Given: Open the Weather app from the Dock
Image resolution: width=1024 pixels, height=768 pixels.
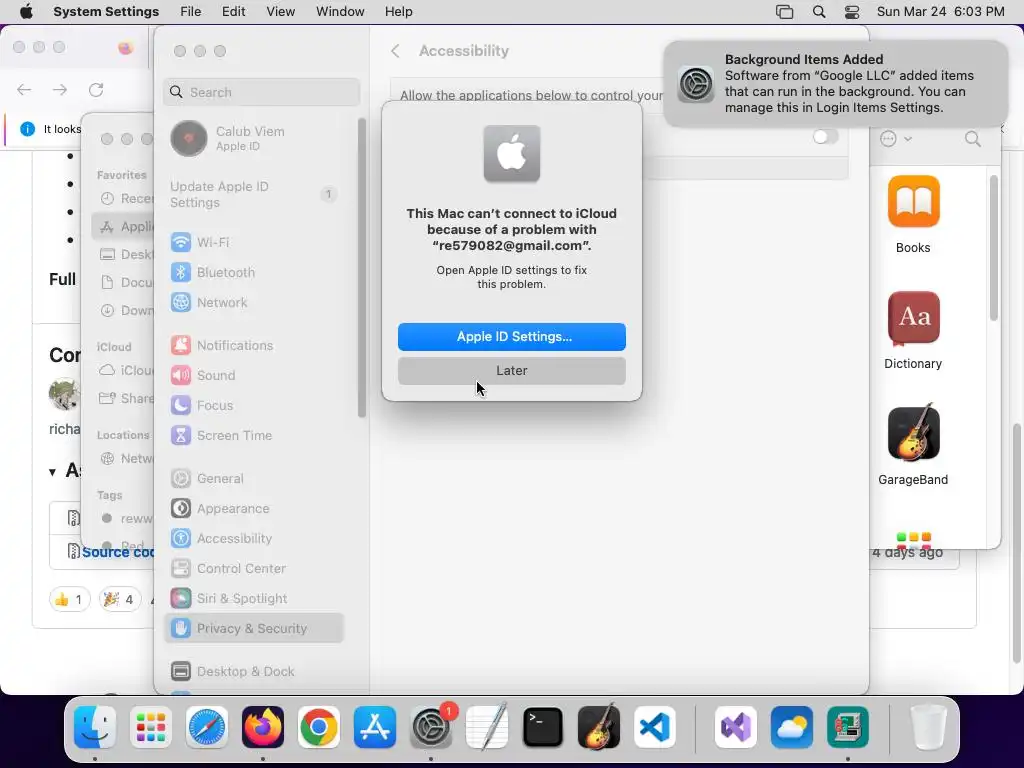Looking at the screenshot, I should click(x=792, y=727).
